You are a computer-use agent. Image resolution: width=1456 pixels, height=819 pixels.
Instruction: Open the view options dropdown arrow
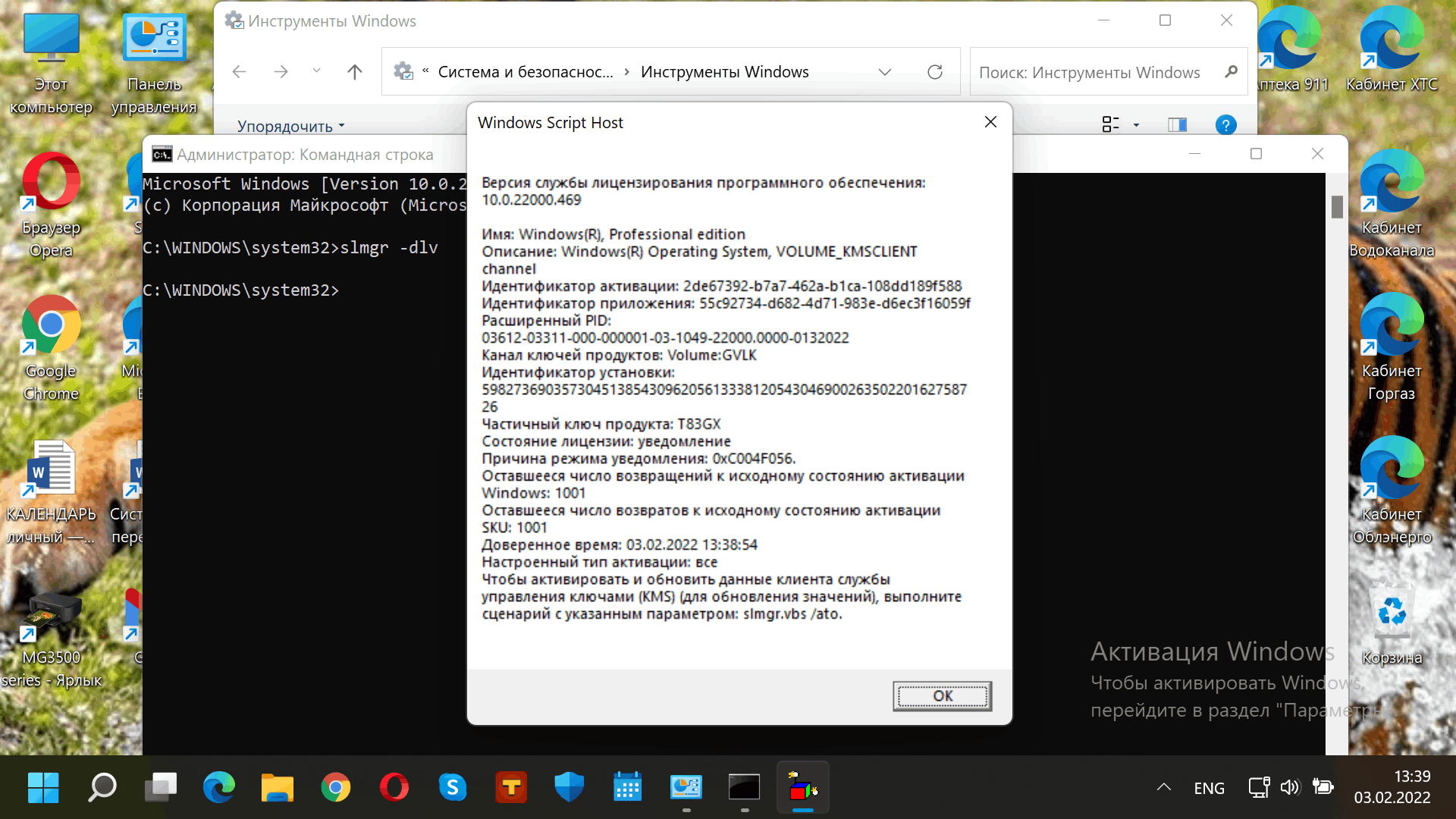pos(1136,125)
